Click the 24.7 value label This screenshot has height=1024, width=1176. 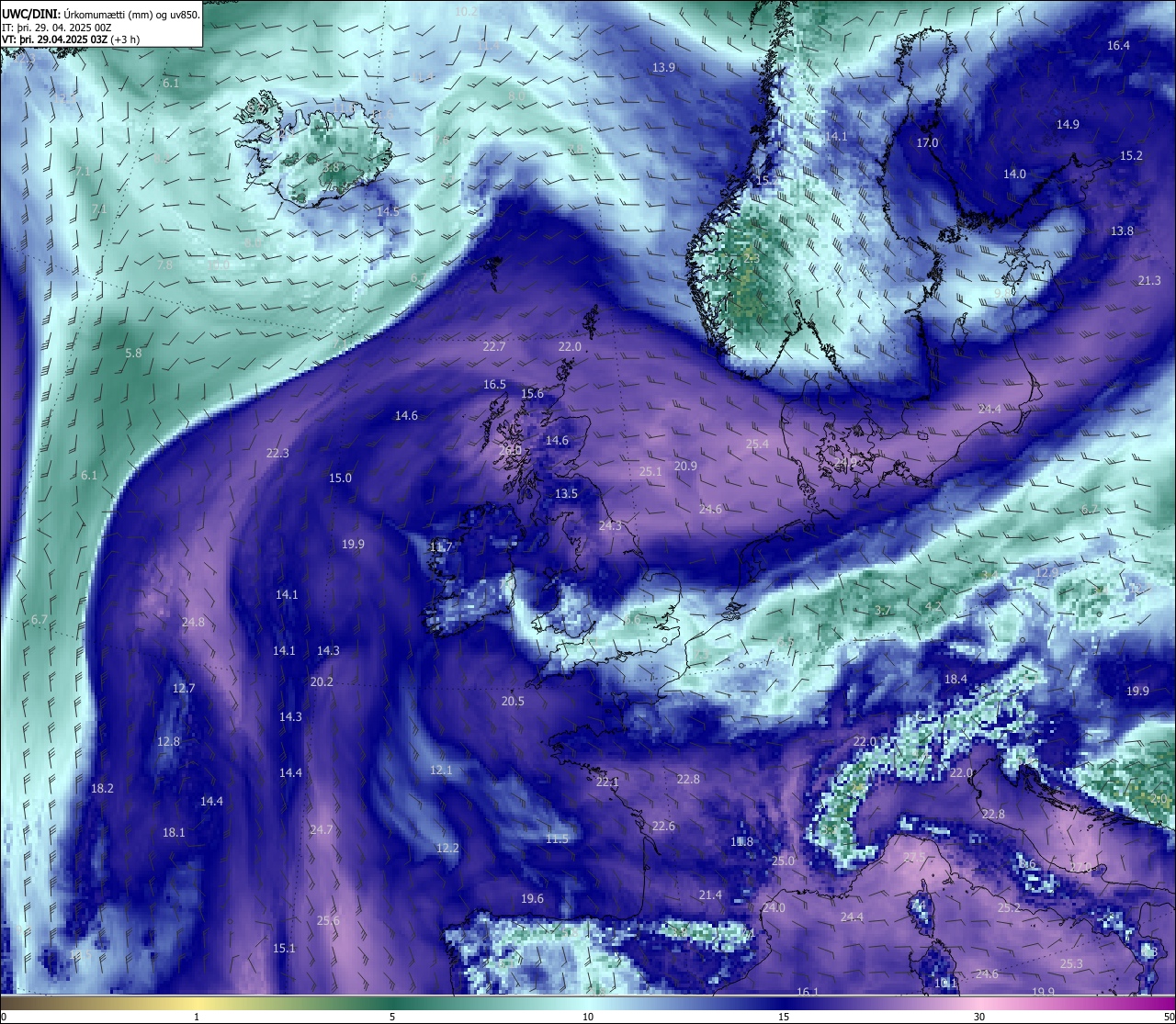pyautogui.click(x=321, y=829)
